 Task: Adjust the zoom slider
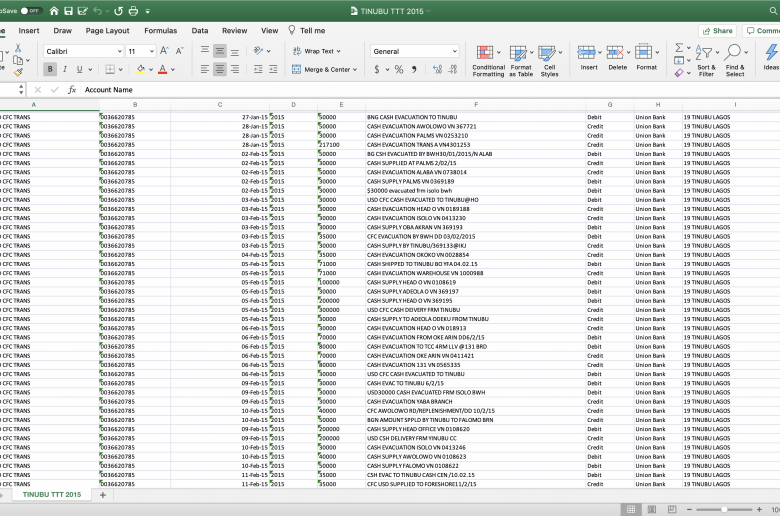tap(724, 510)
